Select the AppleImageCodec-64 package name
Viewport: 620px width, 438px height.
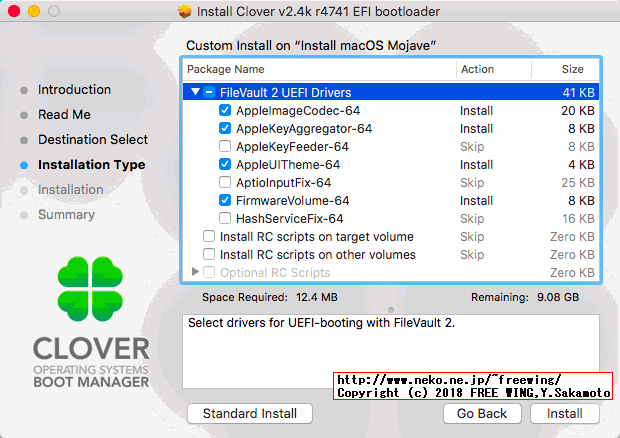298,111
